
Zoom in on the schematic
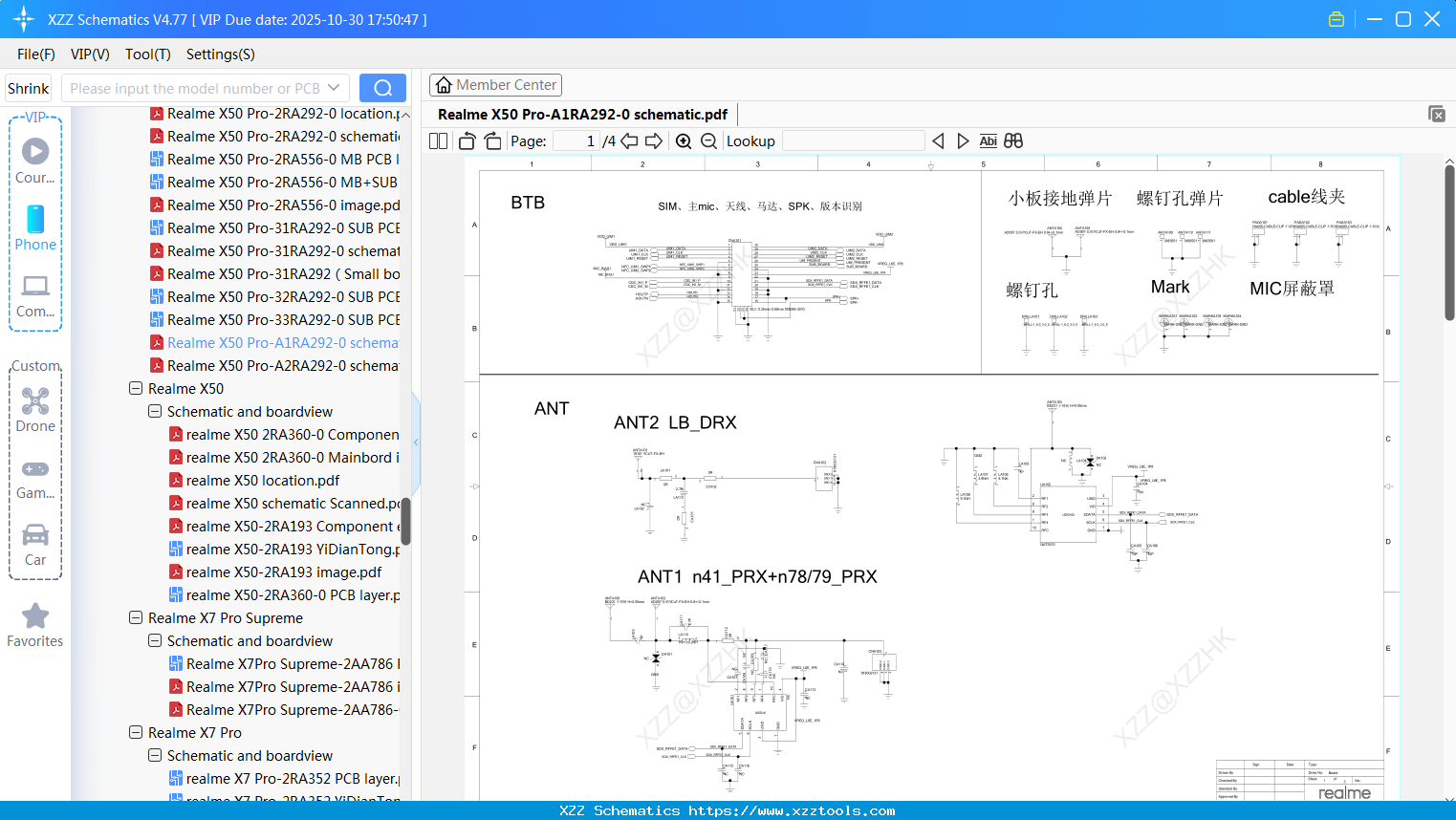coord(684,141)
